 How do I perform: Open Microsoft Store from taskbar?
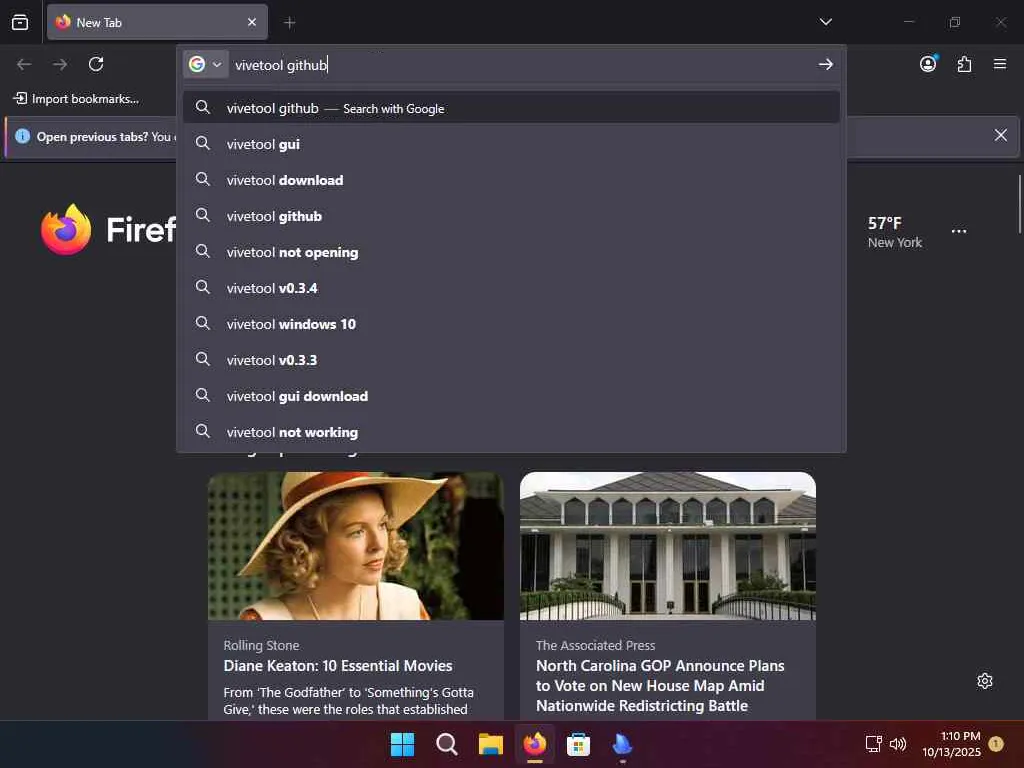(578, 744)
